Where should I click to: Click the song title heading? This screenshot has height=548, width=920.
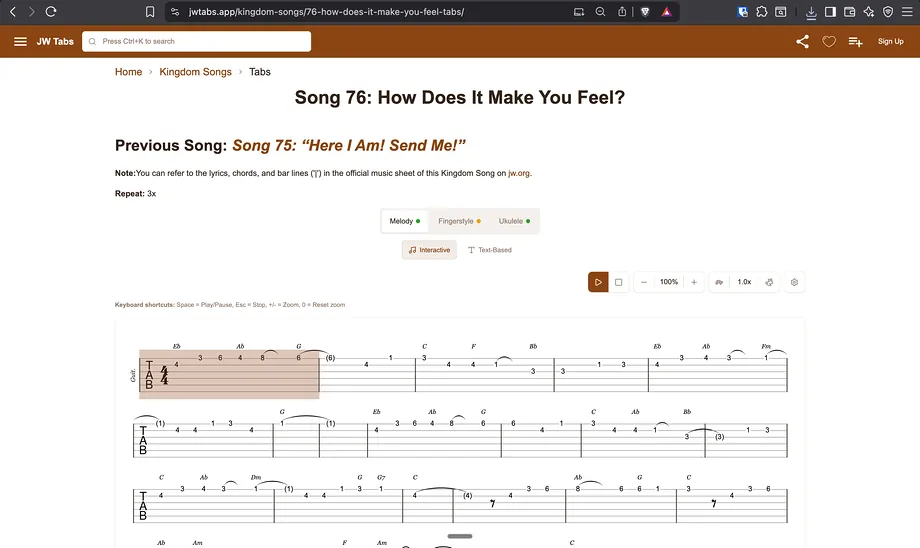tap(460, 97)
